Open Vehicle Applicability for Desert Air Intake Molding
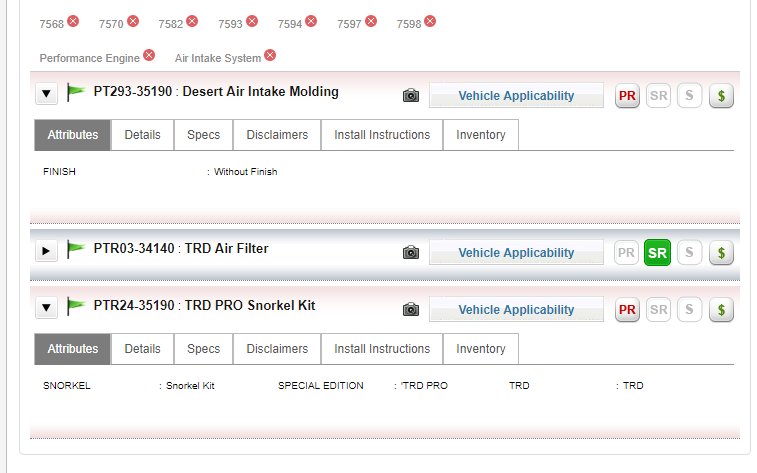Image resolution: width=757 pixels, height=473 pixels. tap(516, 96)
